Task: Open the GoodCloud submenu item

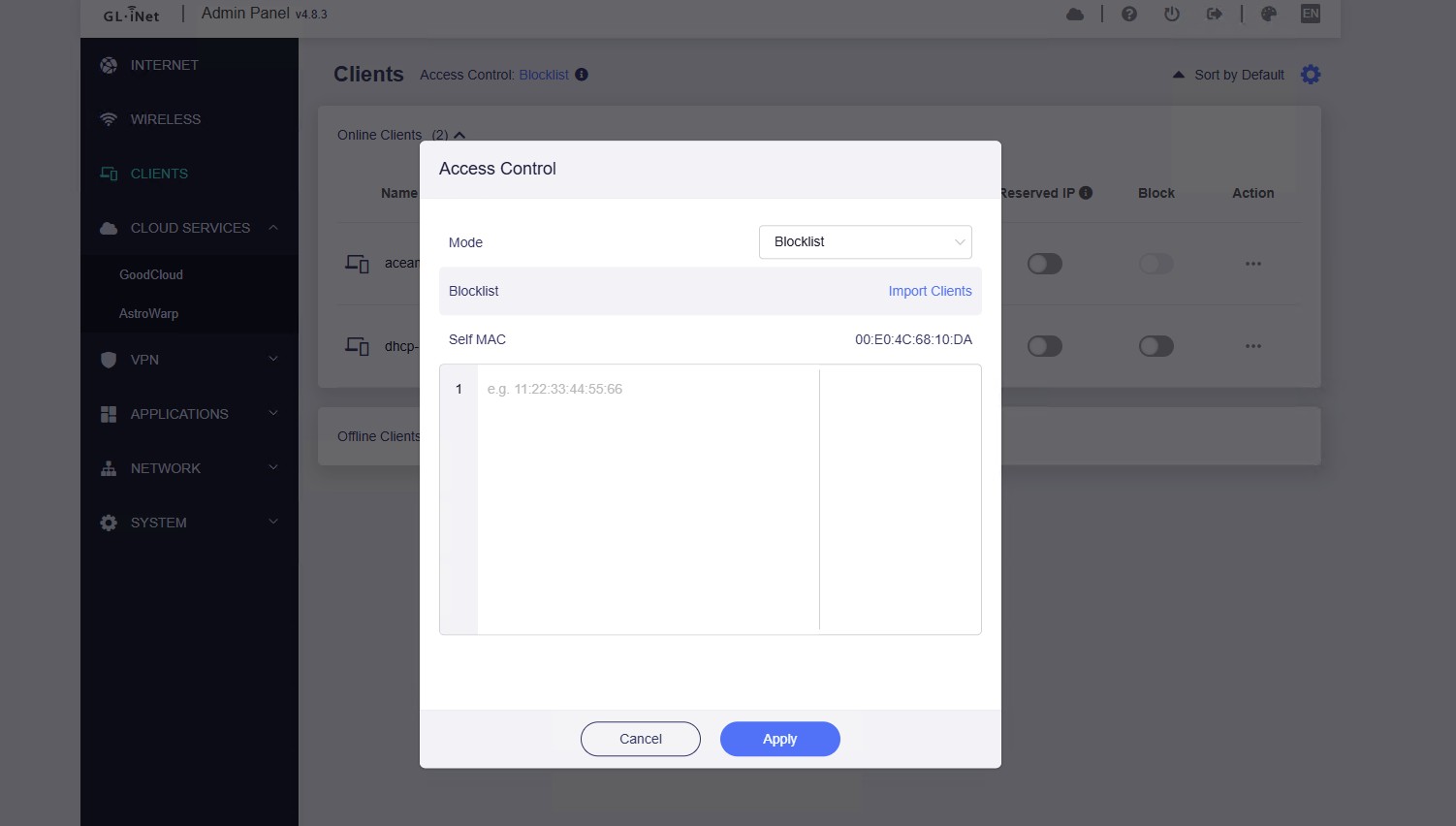Action: [151, 274]
